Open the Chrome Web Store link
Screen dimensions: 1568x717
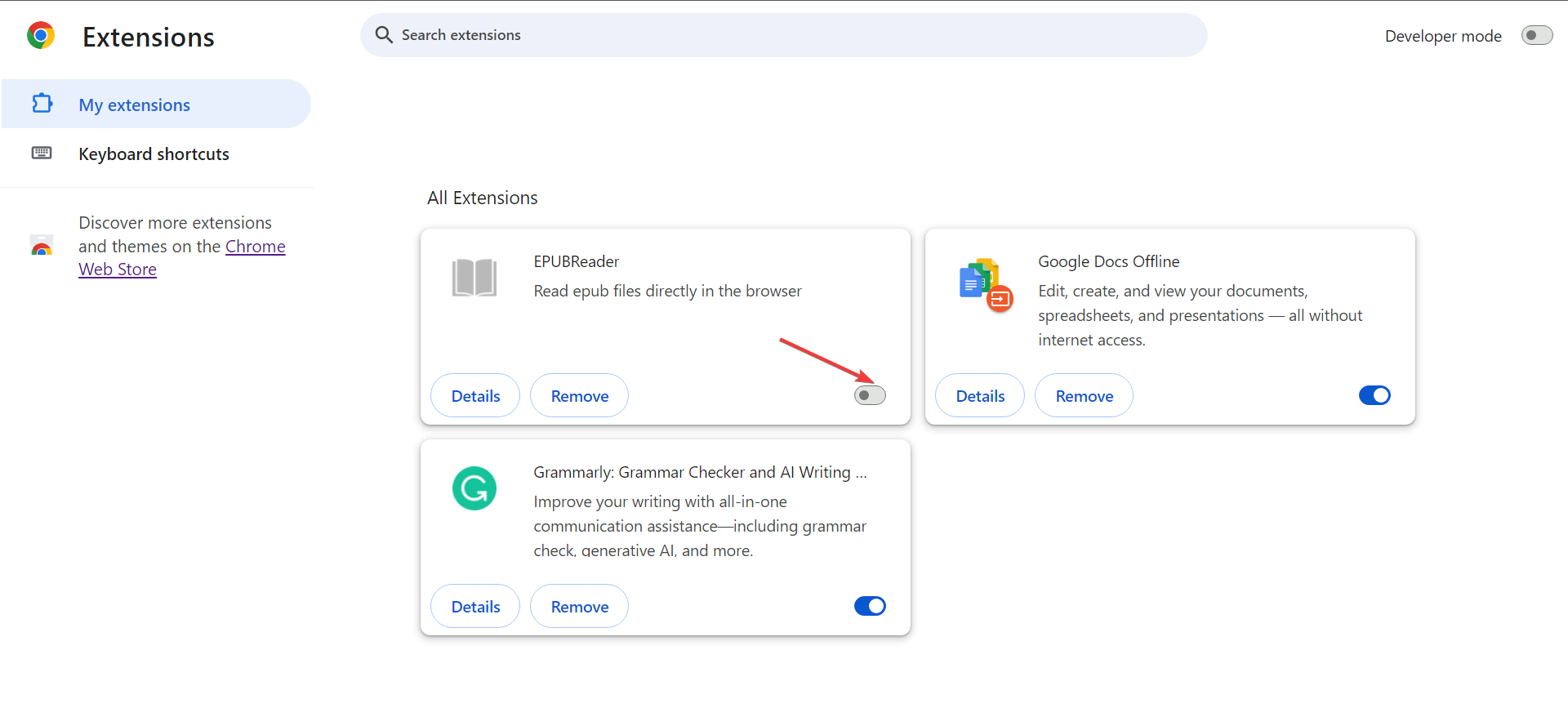coord(182,258)
